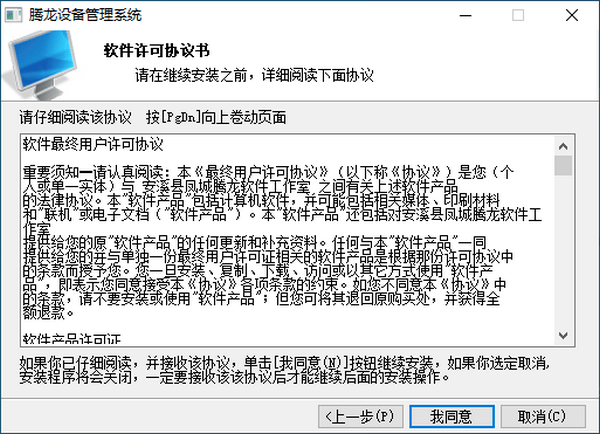This screenshot has width=600, height=434.
Task: Click the scroll up arrow of agreement text
Action: [563, 146]
